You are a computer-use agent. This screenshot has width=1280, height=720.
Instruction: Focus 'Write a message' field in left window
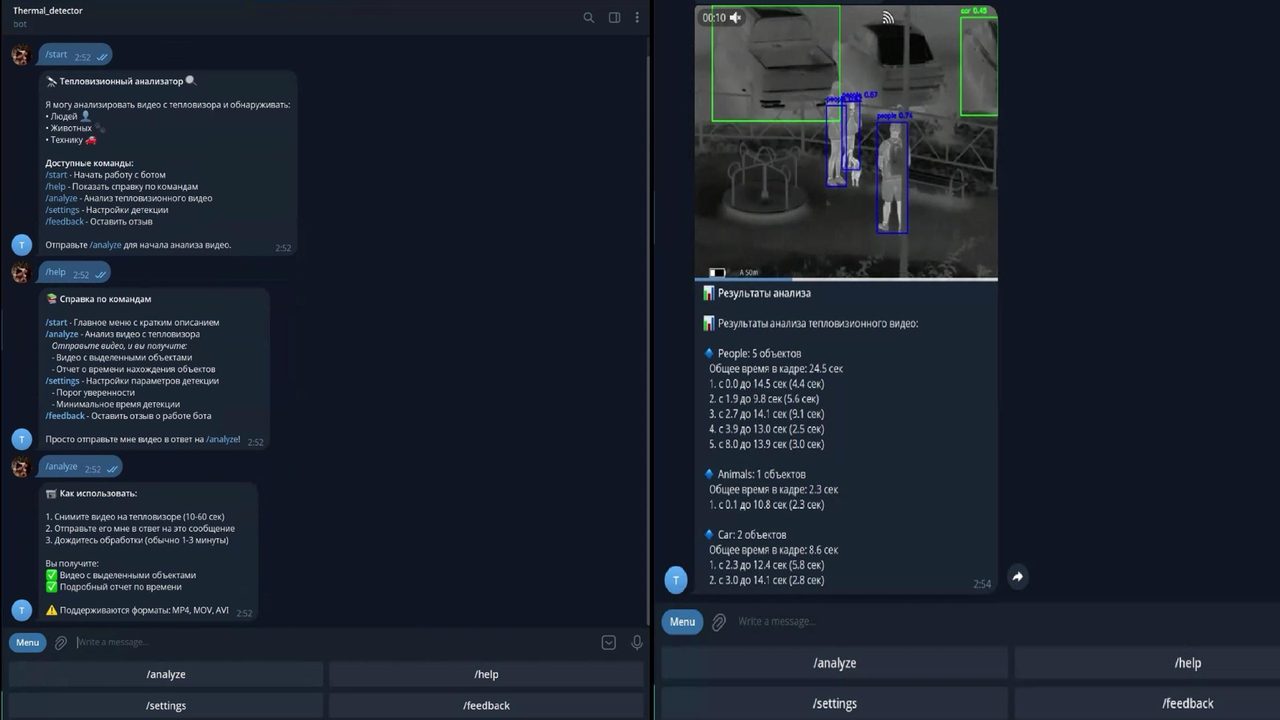pos(335,643)
